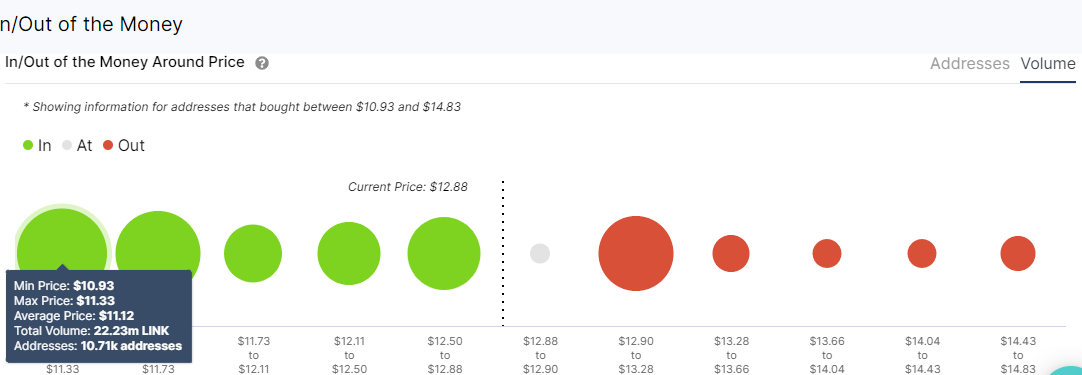Click the green $12.11 to $12.50 bubble

click(x=349, y=253)
